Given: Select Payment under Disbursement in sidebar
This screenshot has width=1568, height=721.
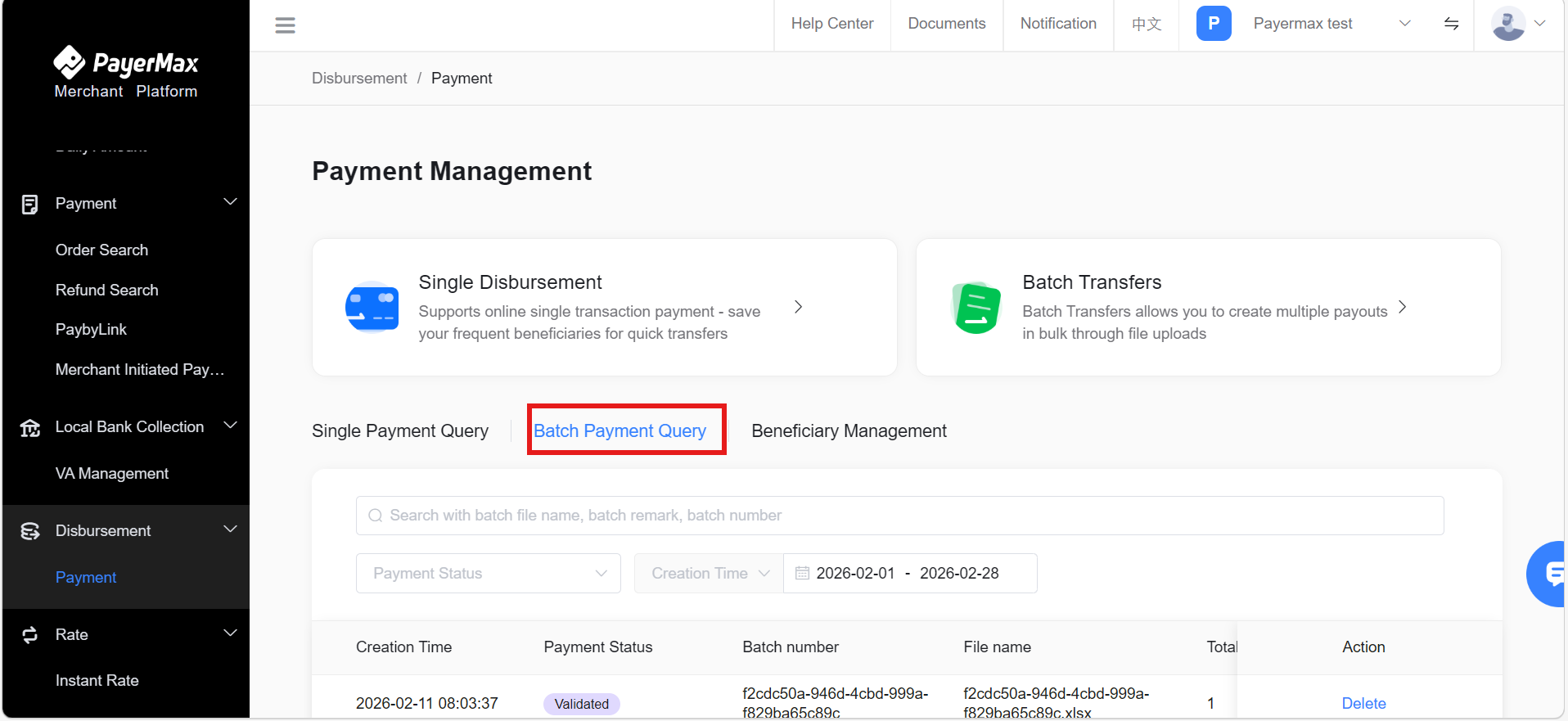Looking at the screenshot, I should [x=86, y=578].
